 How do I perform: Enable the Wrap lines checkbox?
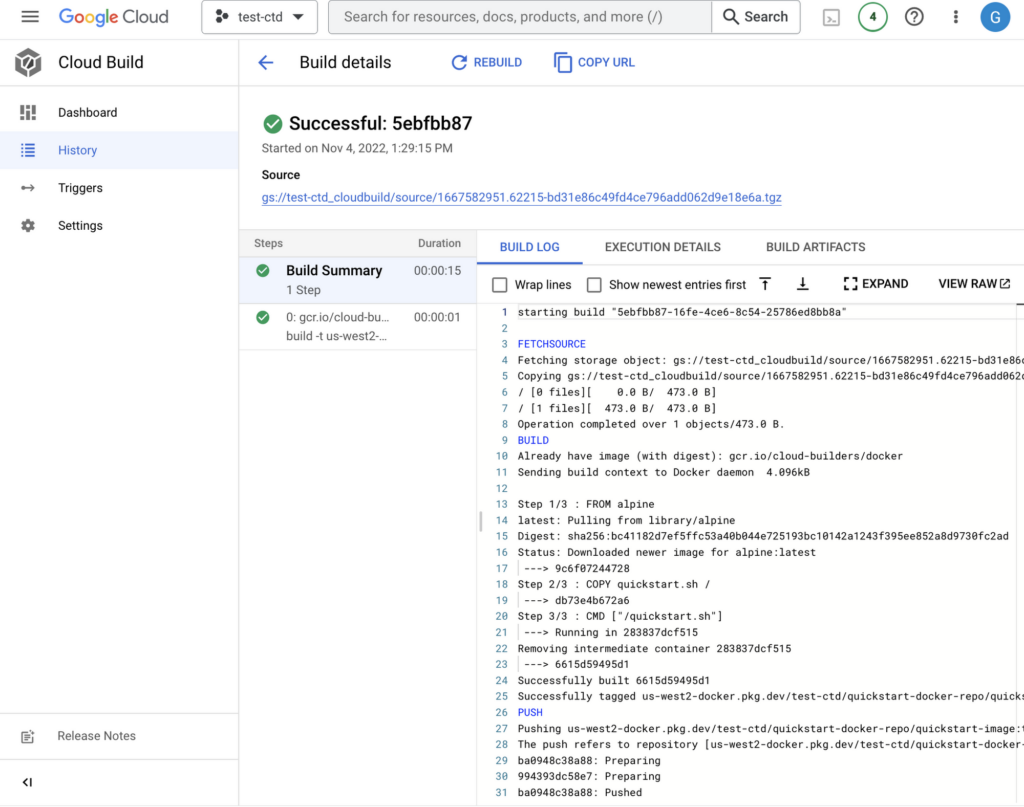pyautogui.click(x=500, y=285)
